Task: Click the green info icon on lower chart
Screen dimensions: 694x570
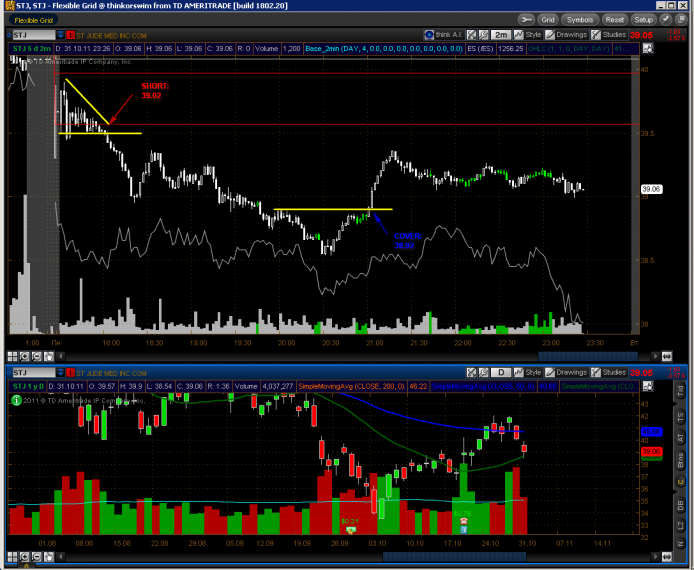Action: [16, 400]
